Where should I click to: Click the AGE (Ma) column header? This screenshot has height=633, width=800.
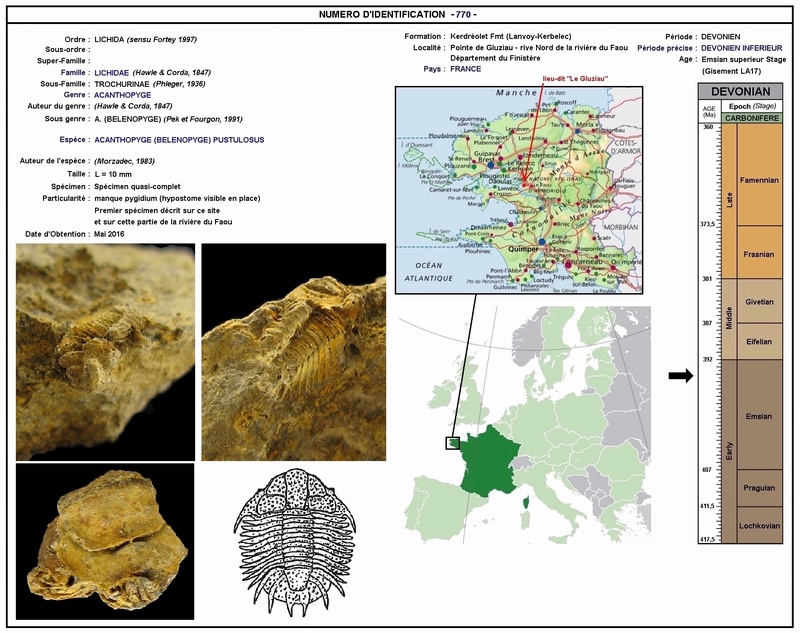click(x=709, y=112)
